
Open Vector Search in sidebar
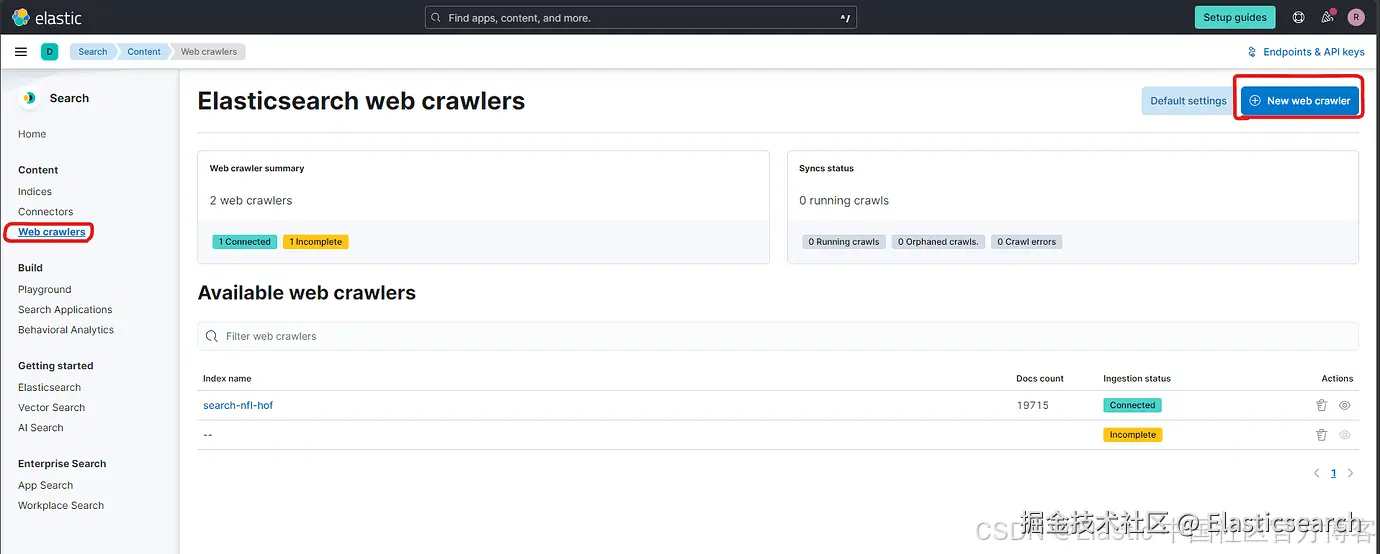(x=52, y=408)
